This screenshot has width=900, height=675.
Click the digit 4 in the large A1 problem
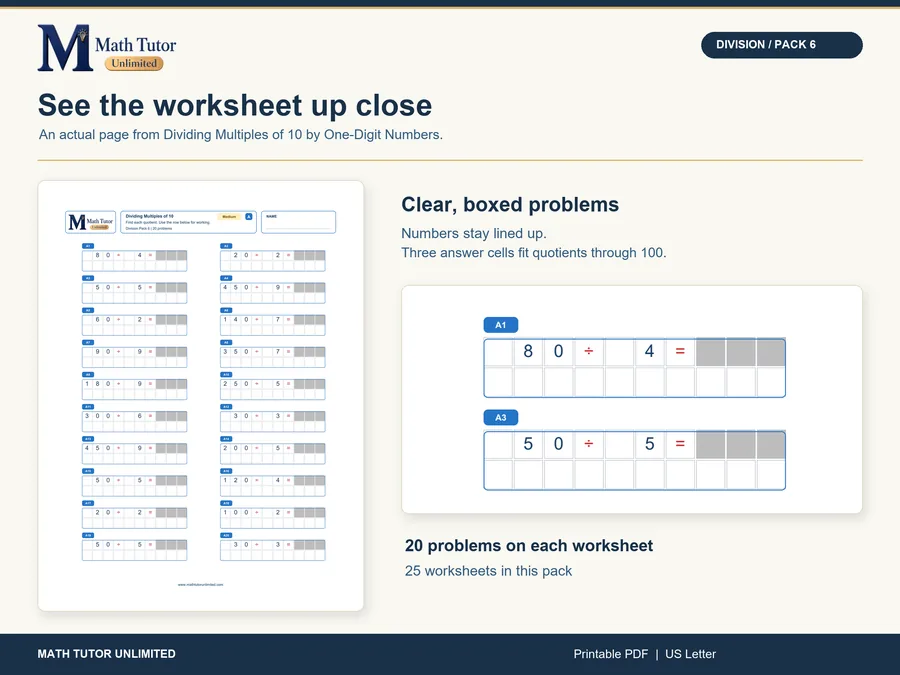(650, 351)
